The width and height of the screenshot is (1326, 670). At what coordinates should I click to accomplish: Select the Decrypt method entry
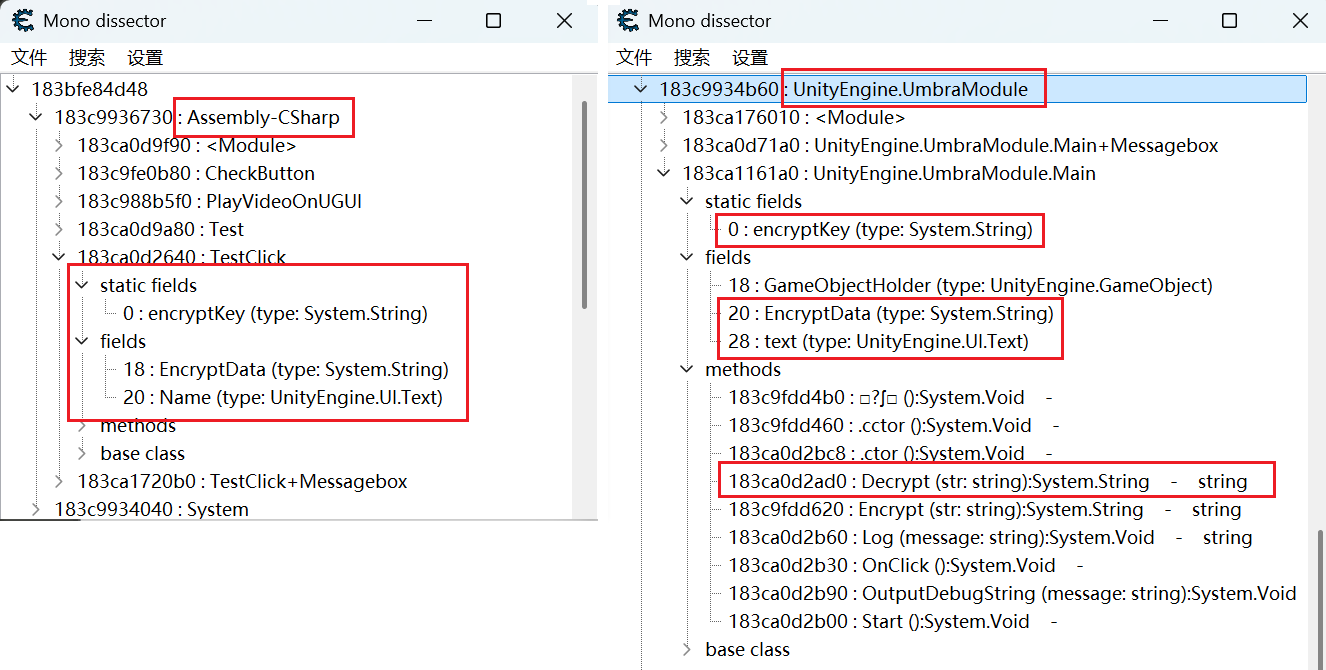pos(939,482)
